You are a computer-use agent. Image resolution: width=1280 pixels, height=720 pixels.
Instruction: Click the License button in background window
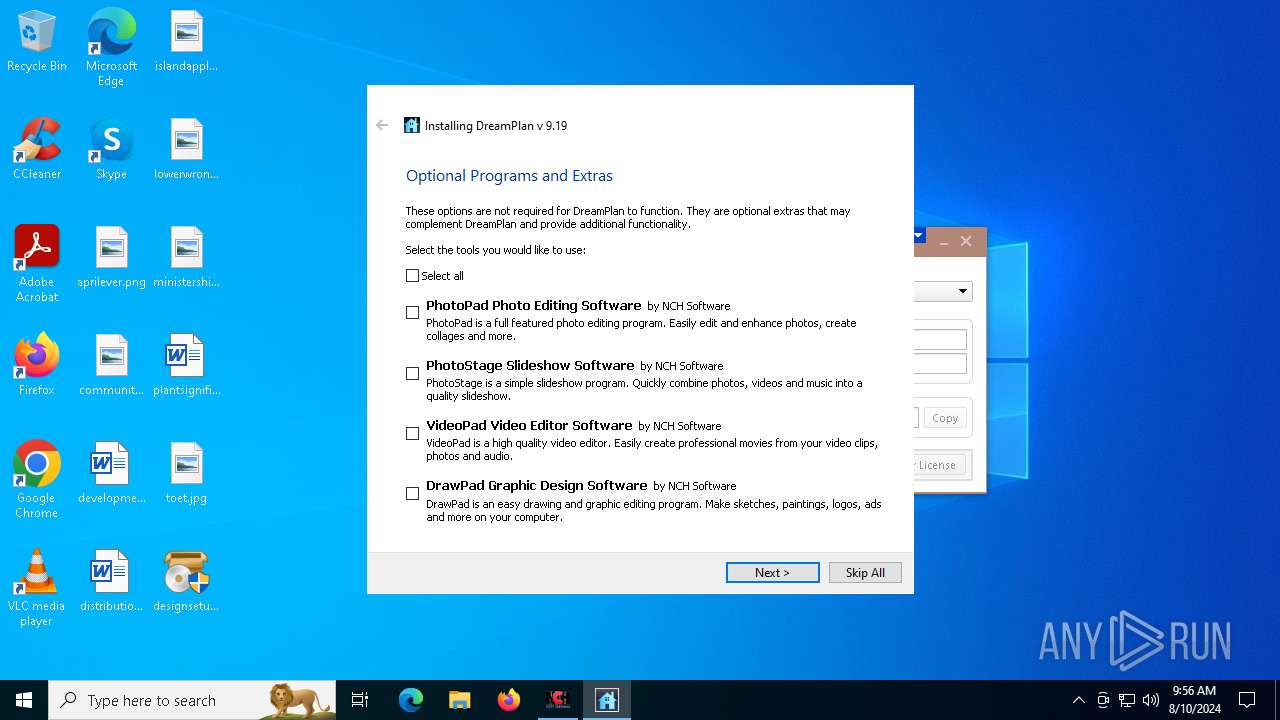941,465
